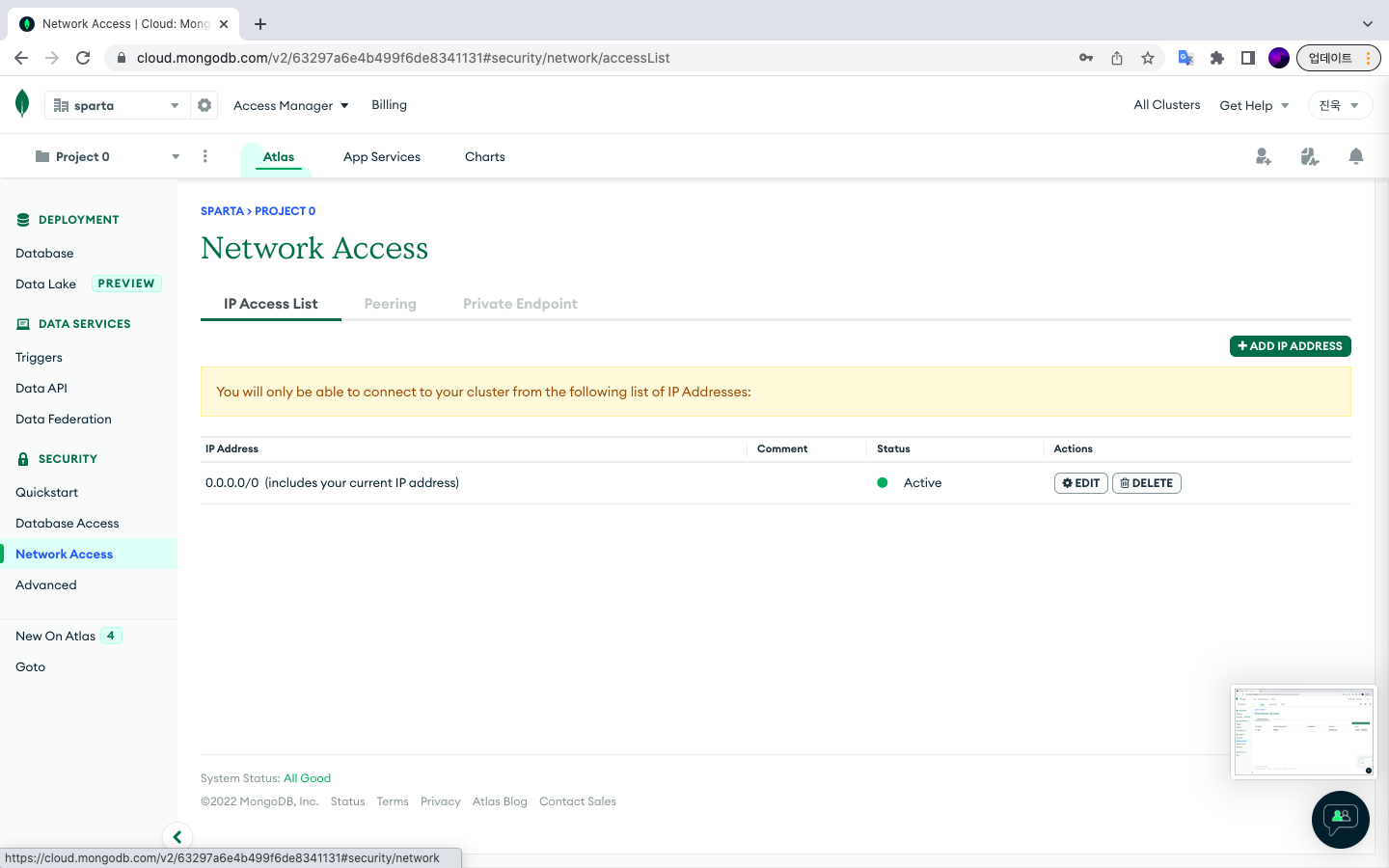Open New On Atlas in sidebar

[56, 636]
